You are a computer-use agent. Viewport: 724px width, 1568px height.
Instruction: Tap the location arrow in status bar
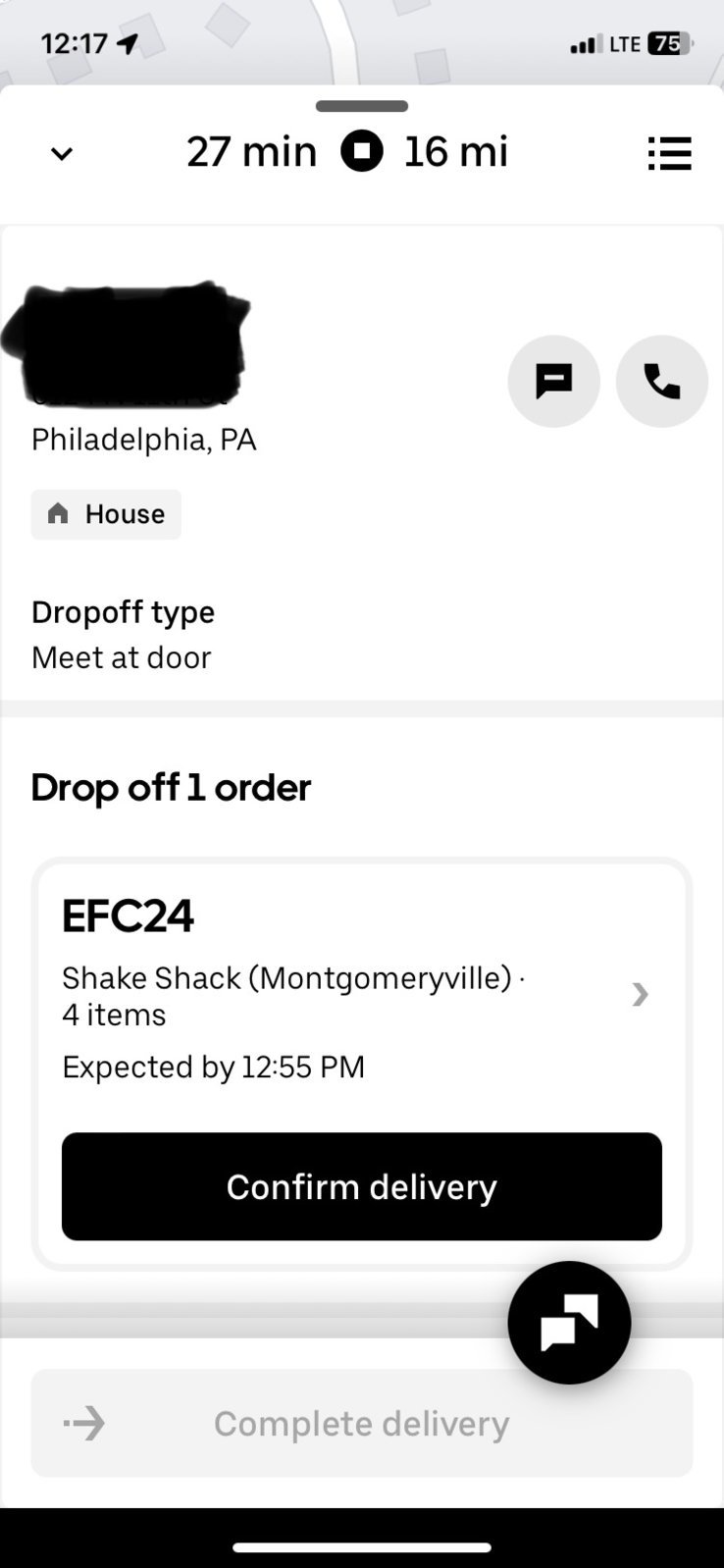[x=128, y=44]
